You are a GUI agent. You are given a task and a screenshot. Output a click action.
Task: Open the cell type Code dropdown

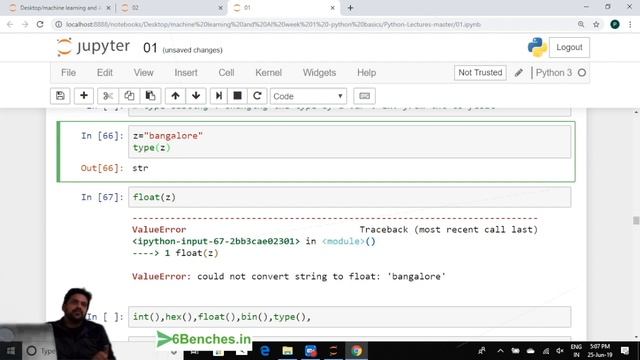(x=308, y=96)
